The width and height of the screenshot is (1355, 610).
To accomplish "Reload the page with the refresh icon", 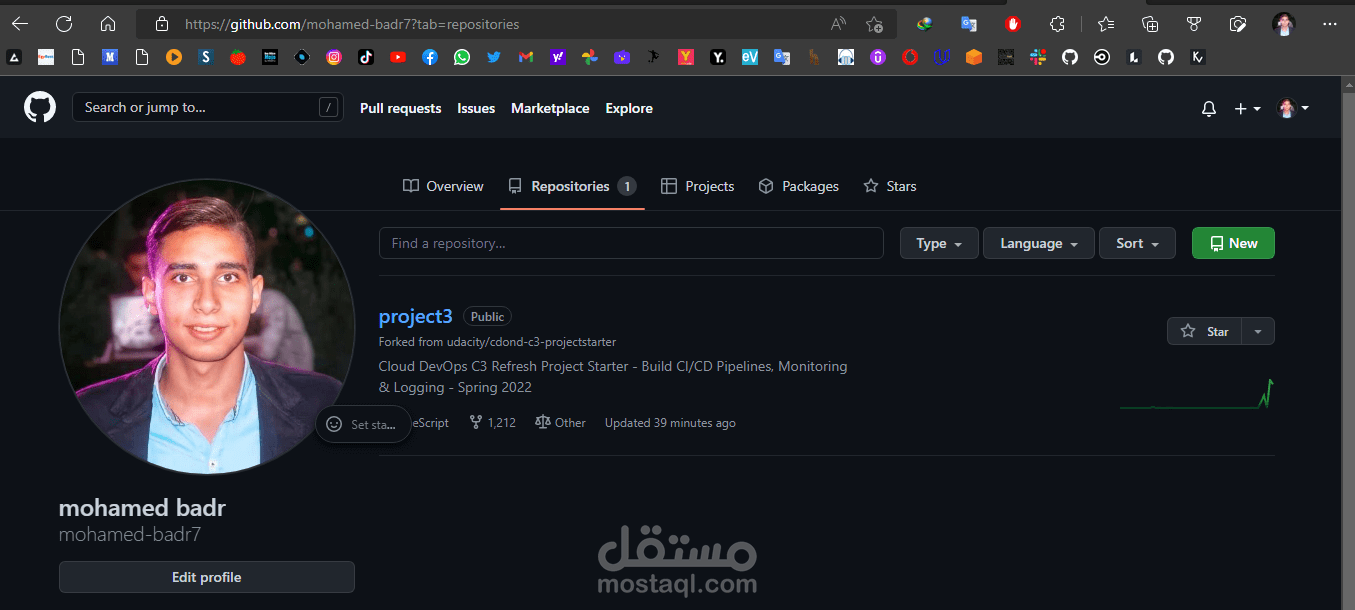I will [x=64, y=24].
